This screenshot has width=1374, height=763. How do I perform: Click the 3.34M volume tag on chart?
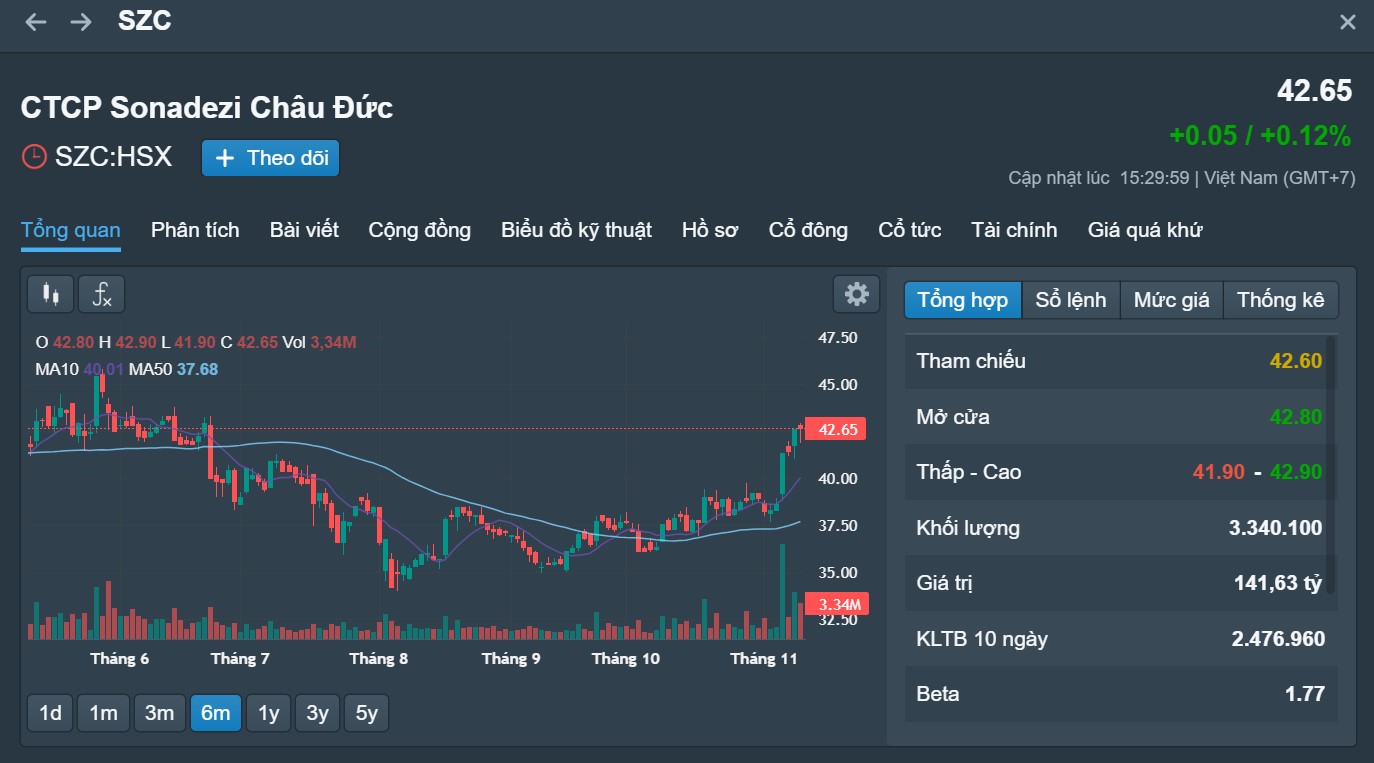click(x=838, y=604)
